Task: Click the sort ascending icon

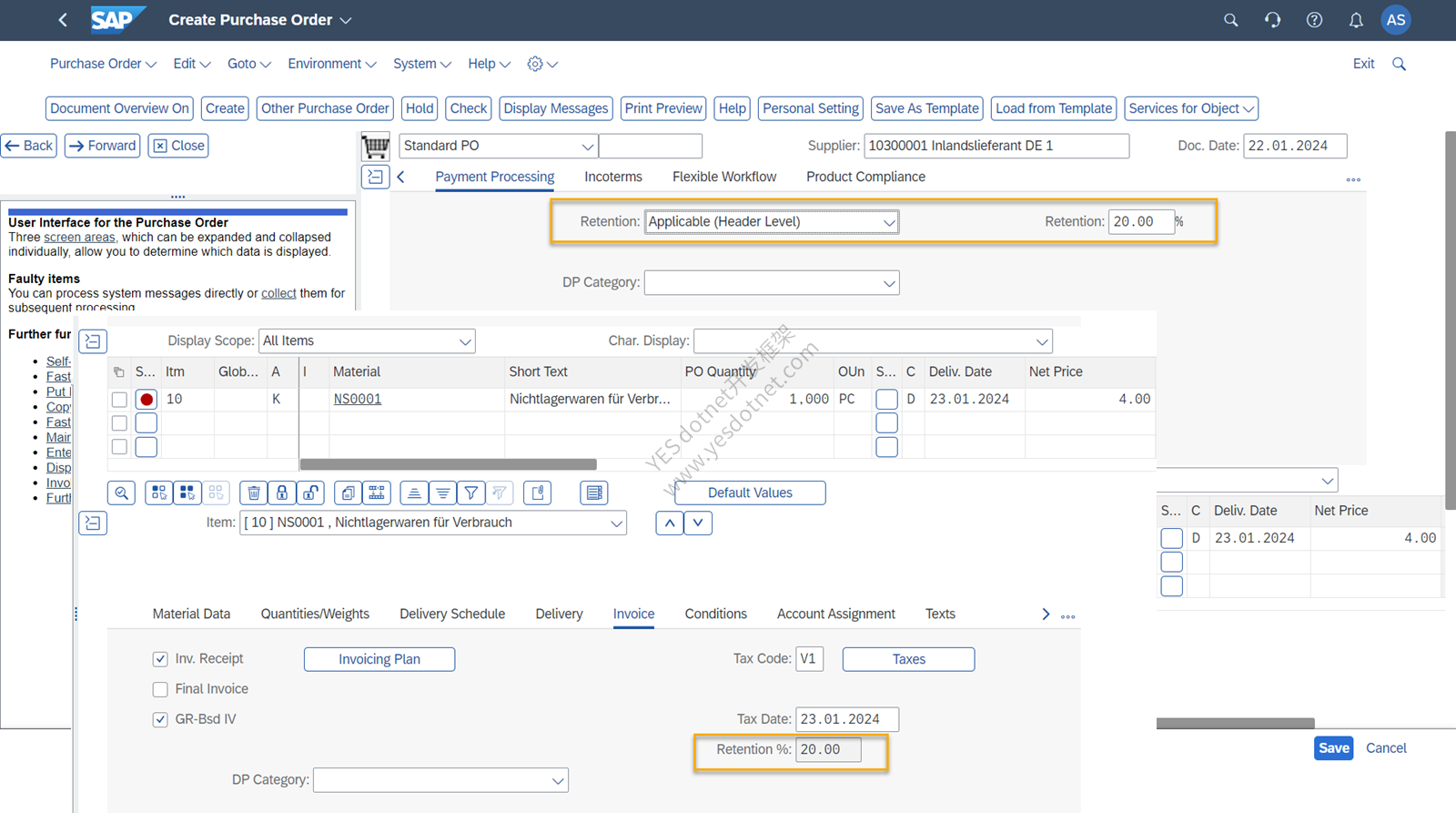Action: pos(414,493)
